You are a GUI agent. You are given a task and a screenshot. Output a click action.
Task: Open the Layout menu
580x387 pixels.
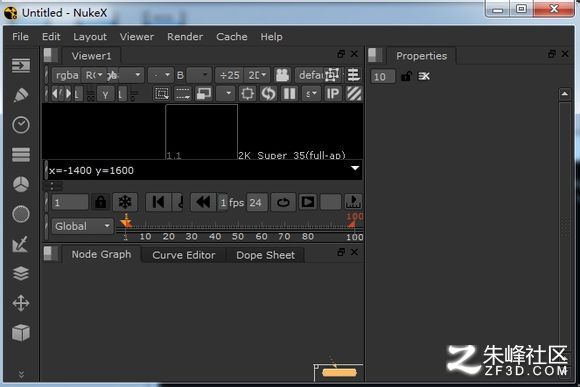[90, 37]
